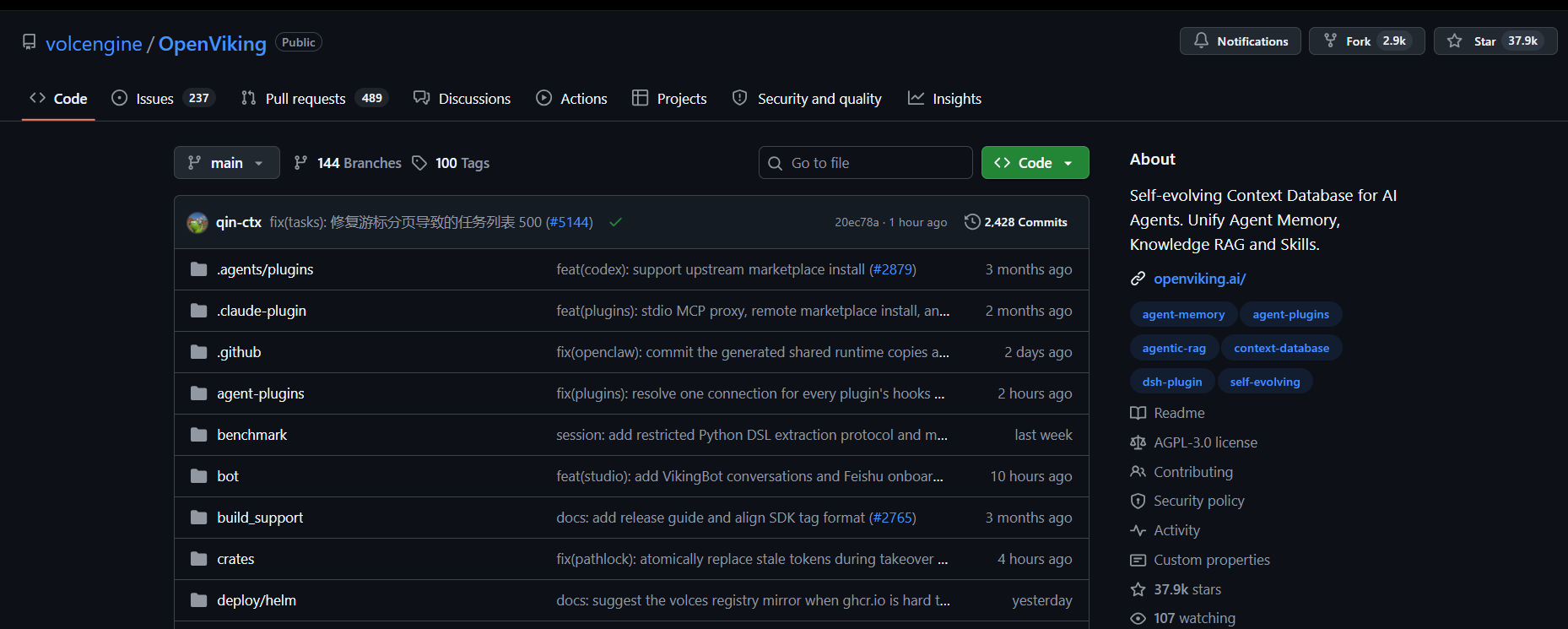Click the folder icon in the crates row
Screen dimensions: 1568x629
[198, 559]
